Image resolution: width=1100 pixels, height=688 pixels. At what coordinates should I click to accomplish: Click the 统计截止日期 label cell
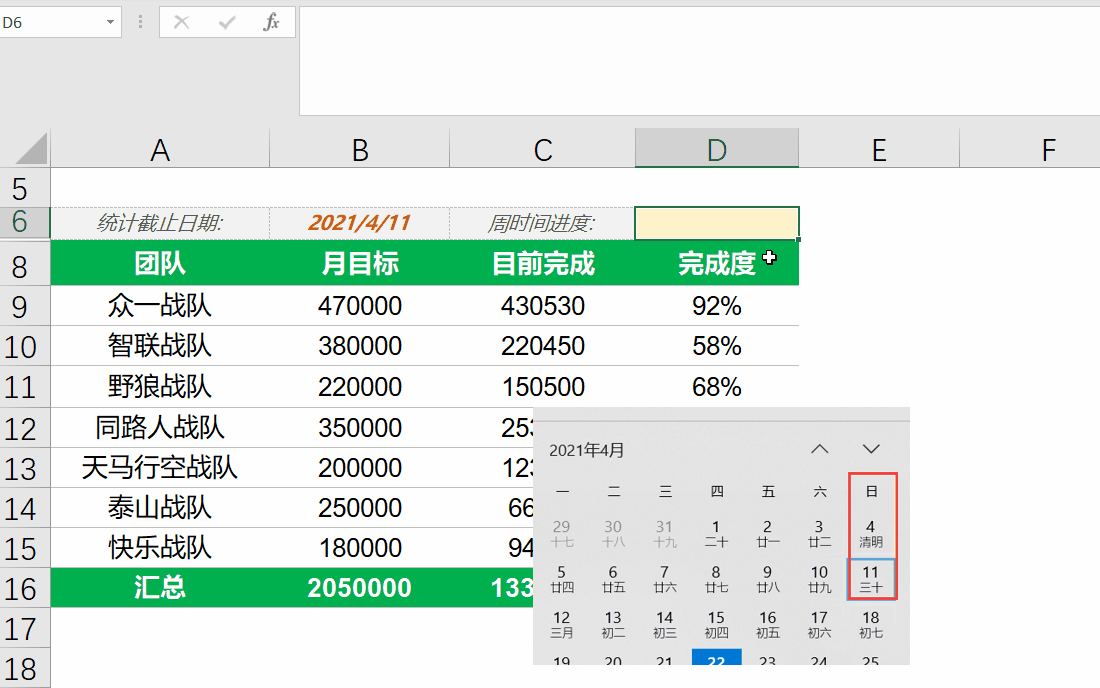[x=160, y=223]
